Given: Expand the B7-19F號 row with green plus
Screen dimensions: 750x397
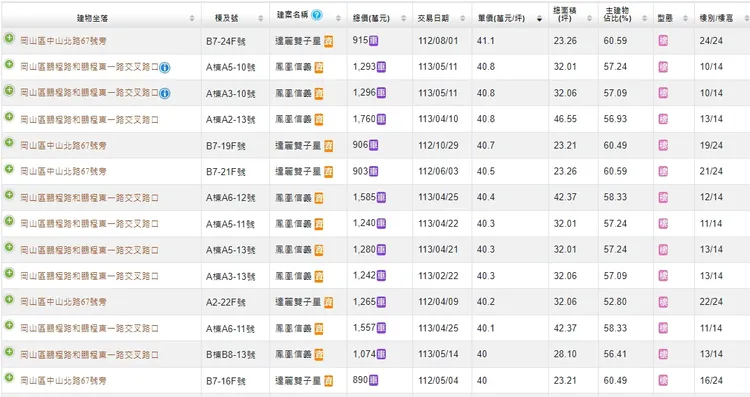Looking at the screenshot, I should (x=9, y=142).
